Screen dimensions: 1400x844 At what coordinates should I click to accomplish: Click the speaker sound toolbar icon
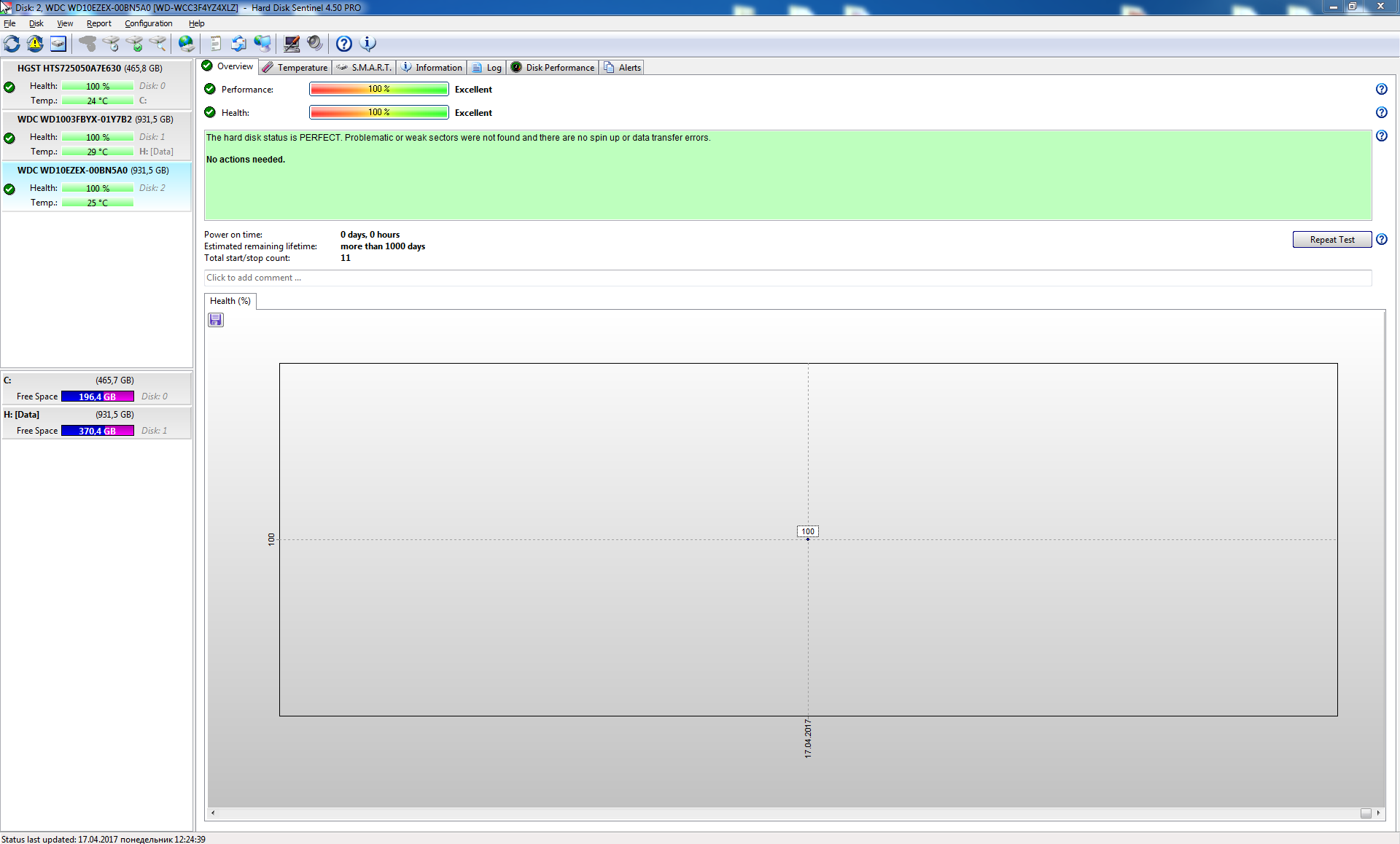pyautogui.click(x=314, y=44)
